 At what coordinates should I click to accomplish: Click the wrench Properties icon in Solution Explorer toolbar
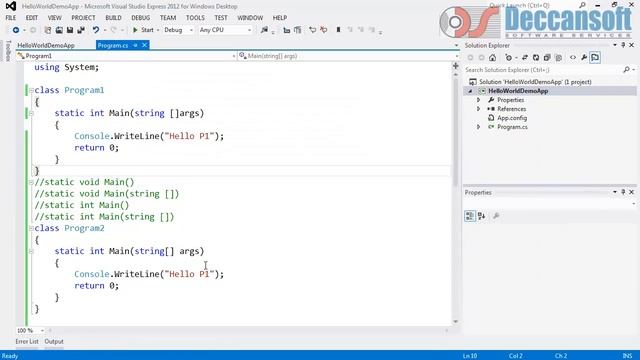pyautogui.click(x=584, y=58)
